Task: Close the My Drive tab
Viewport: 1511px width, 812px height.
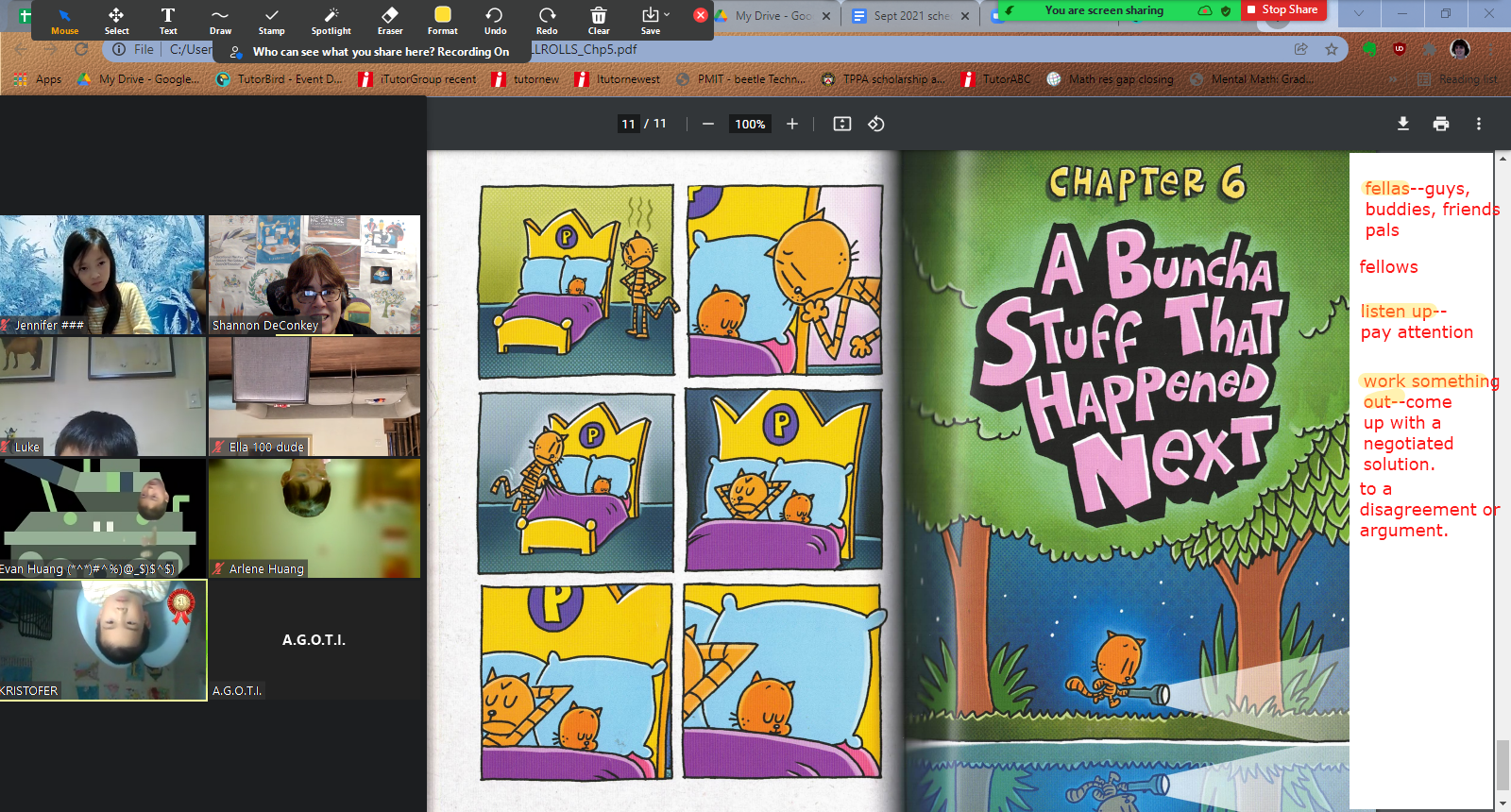Action: (x=826, y=16)
